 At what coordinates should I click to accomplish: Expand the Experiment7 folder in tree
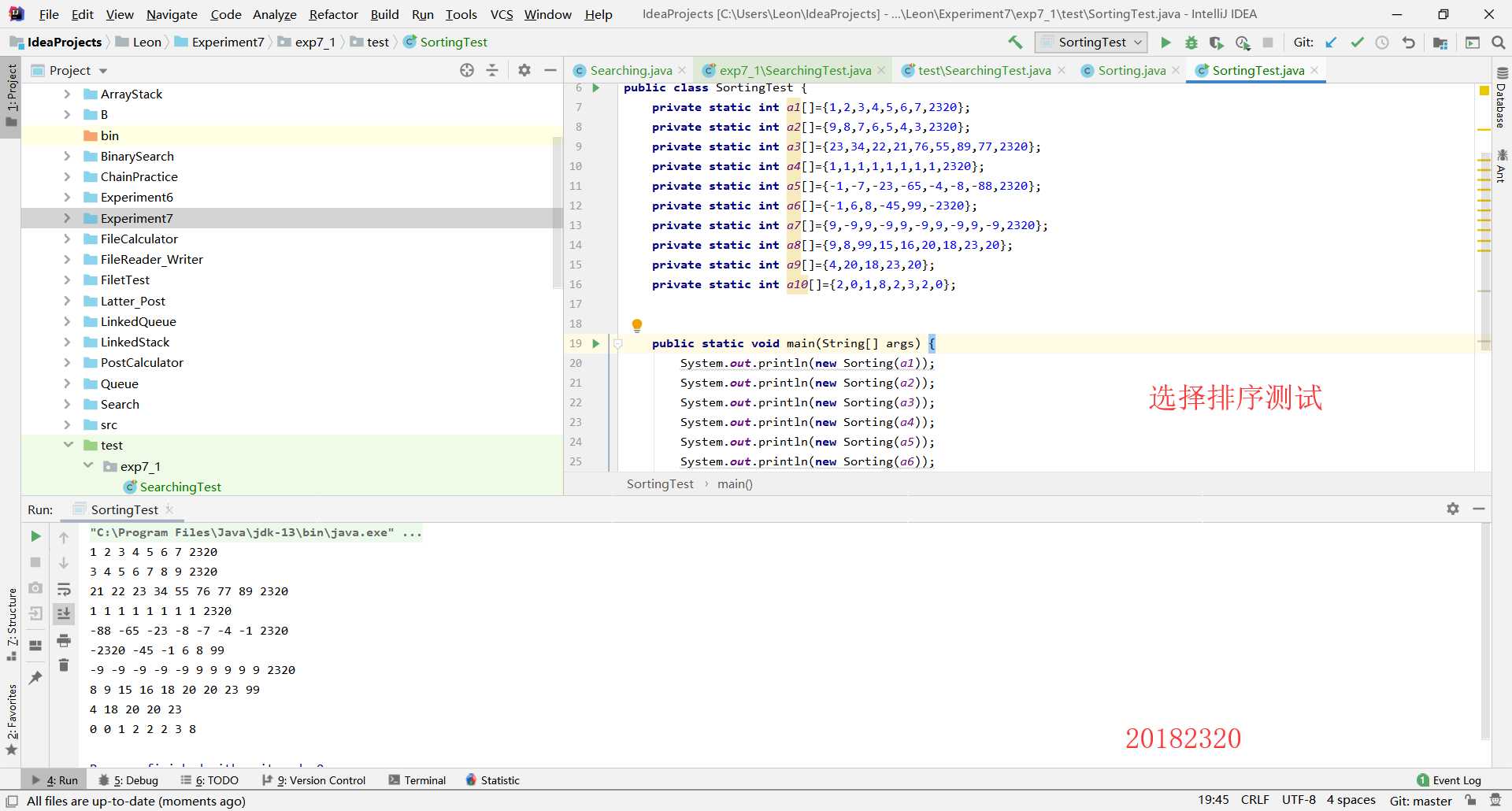coord(67,218)
